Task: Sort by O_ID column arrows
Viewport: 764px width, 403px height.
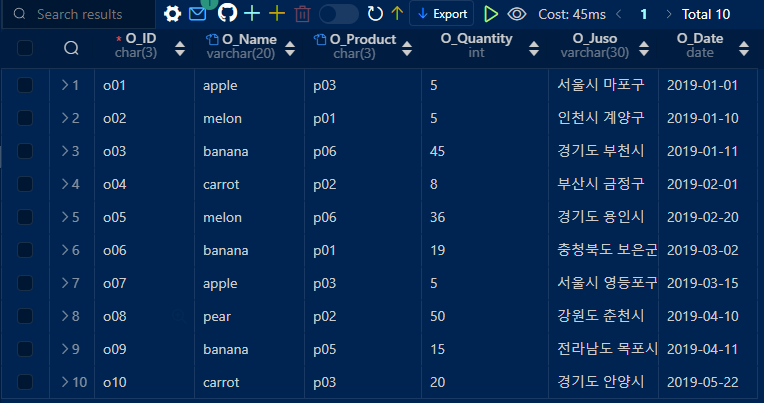Action: tap(180, 48)
